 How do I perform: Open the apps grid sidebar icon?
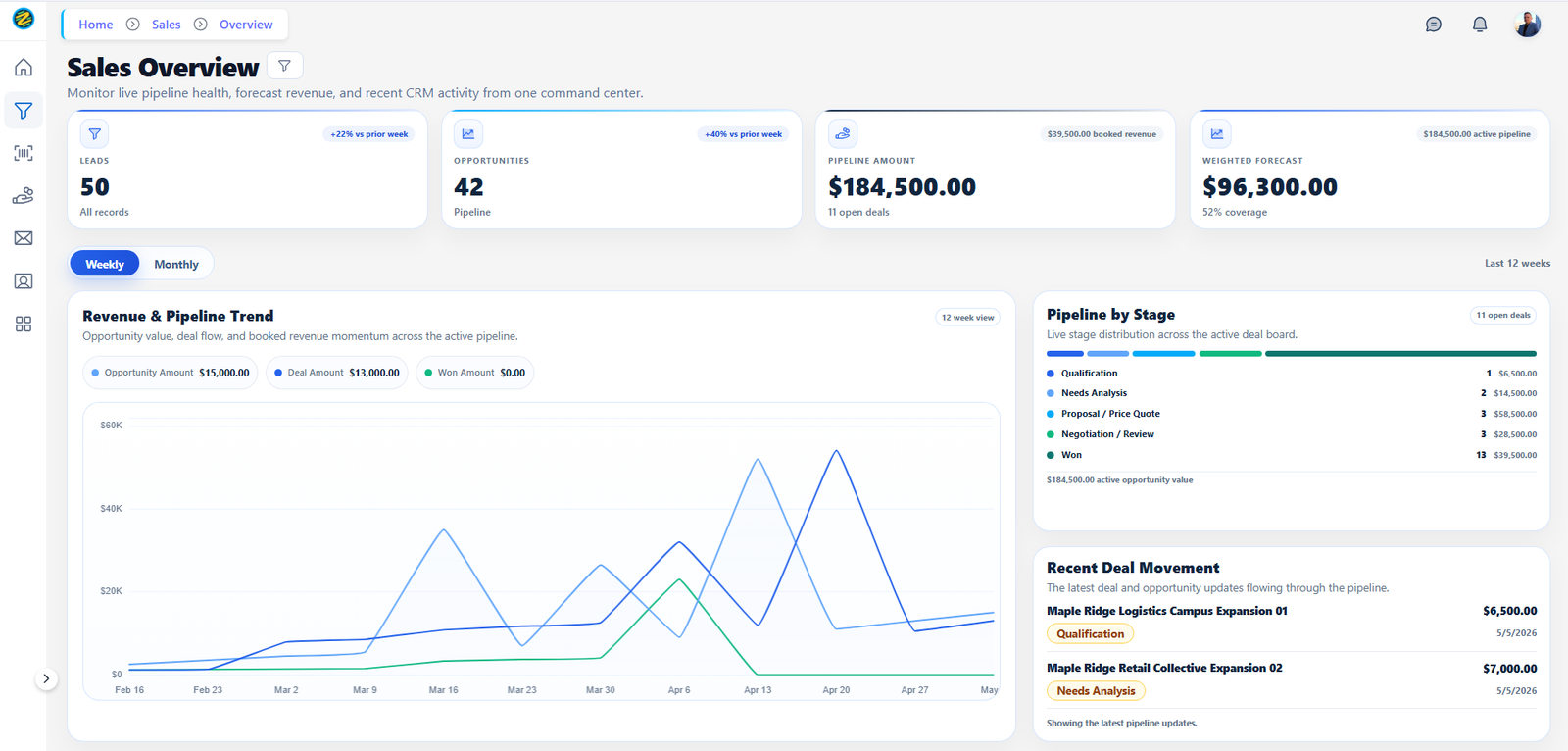click(x=24, y=324)
